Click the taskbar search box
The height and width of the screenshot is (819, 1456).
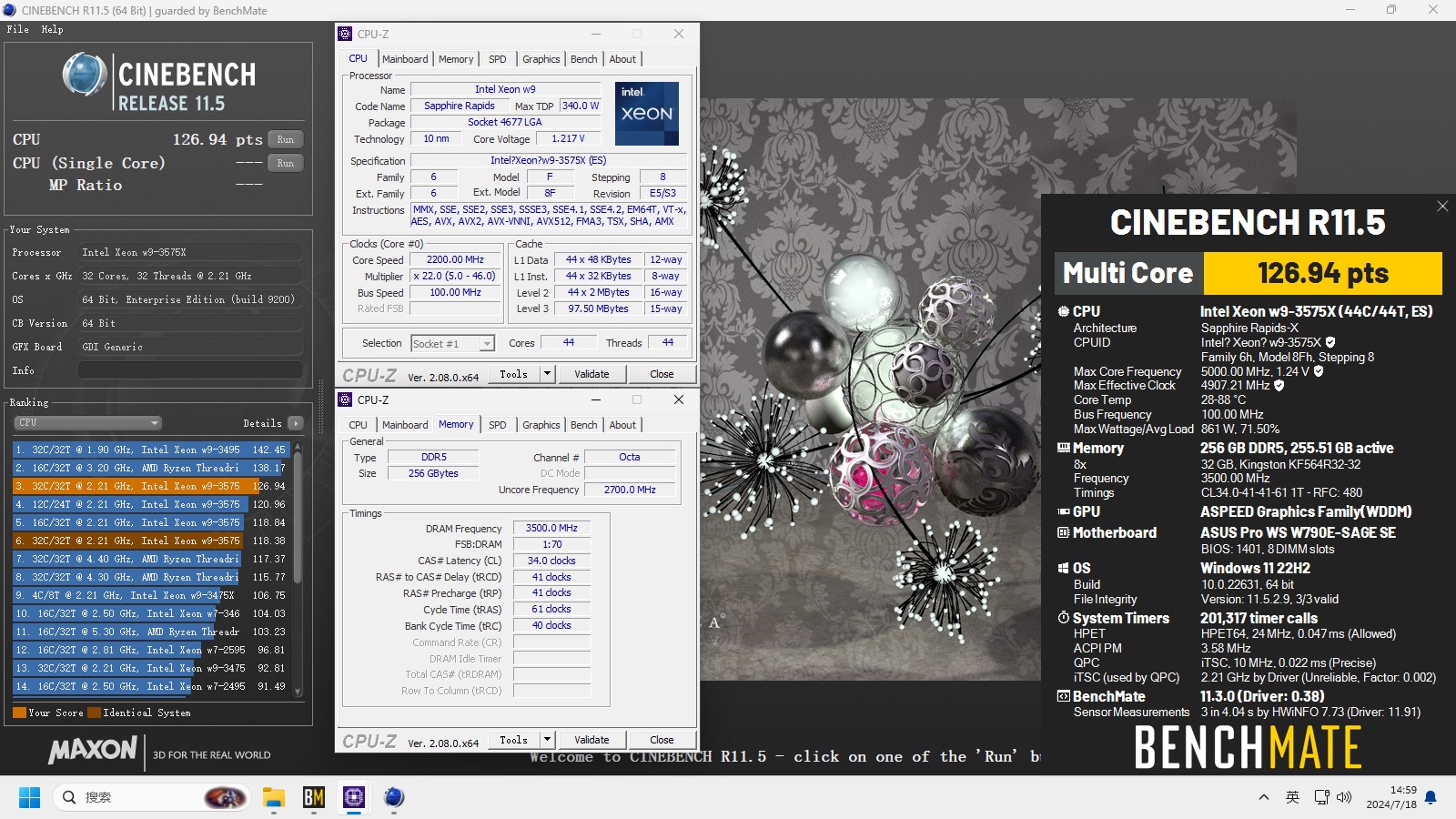pyautogui.click(x=151, y=797)
